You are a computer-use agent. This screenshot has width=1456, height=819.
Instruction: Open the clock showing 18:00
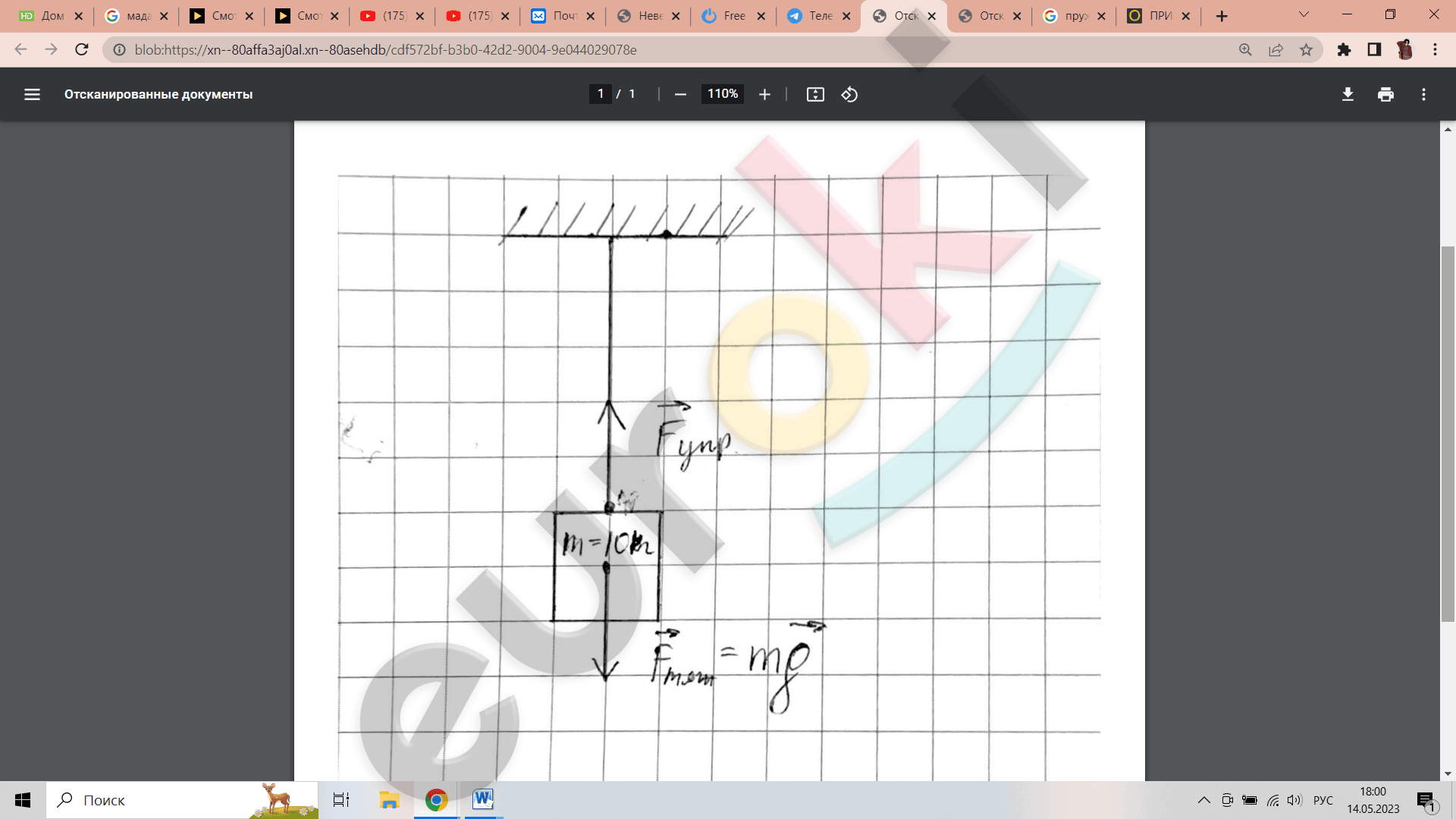point(1373,800)
